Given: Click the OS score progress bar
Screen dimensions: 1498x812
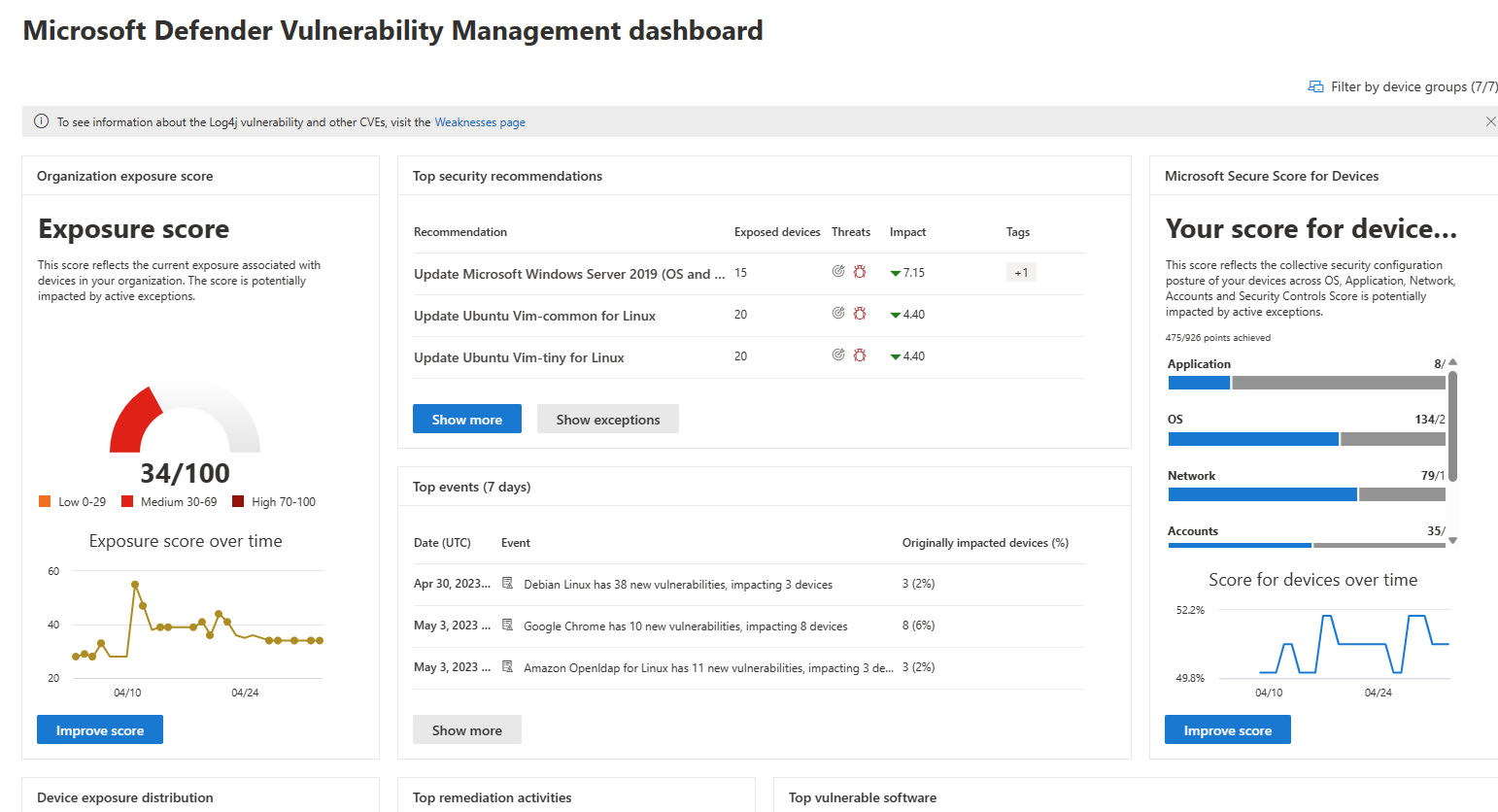Looking at the screenshot, I should [1307, 439].
